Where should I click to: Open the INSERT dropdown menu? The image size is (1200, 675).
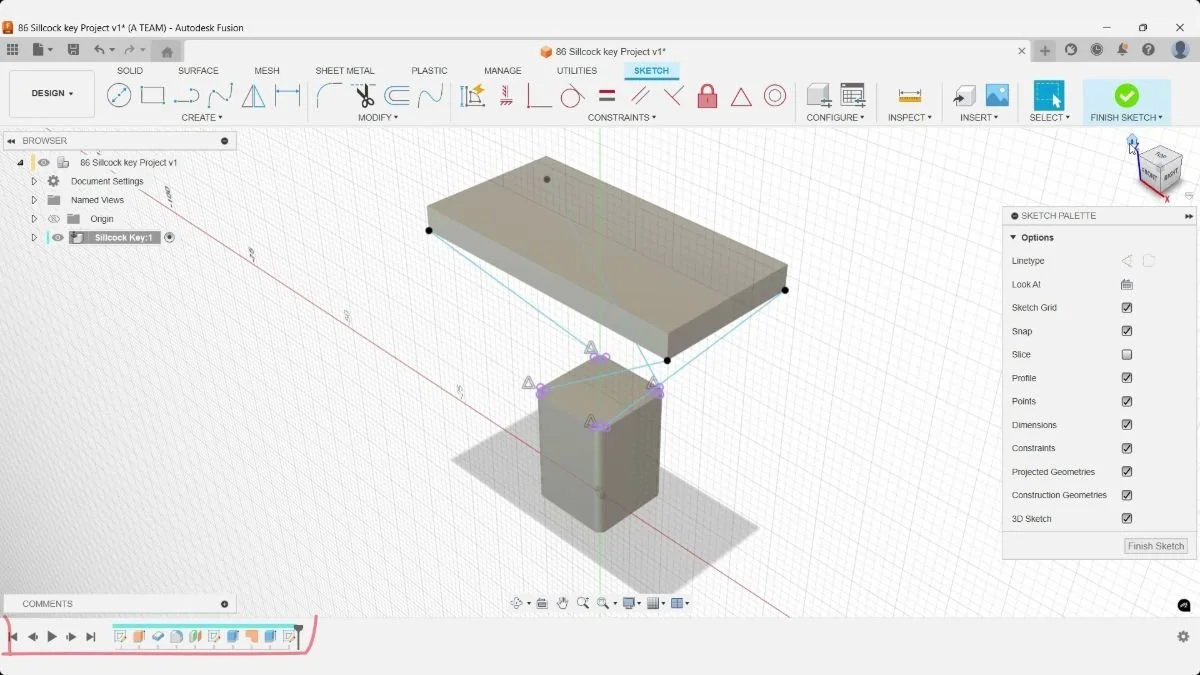pyautogui.click(x=979, y=118)
